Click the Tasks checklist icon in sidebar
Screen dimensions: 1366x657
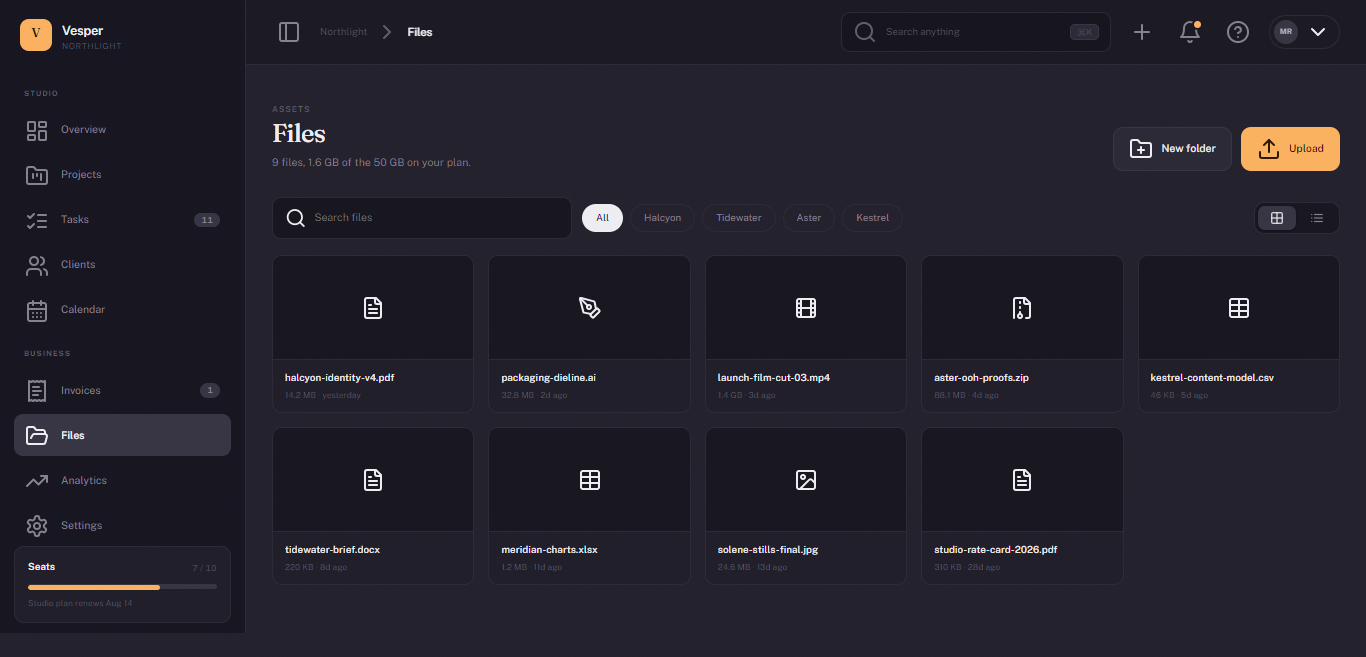37,220
